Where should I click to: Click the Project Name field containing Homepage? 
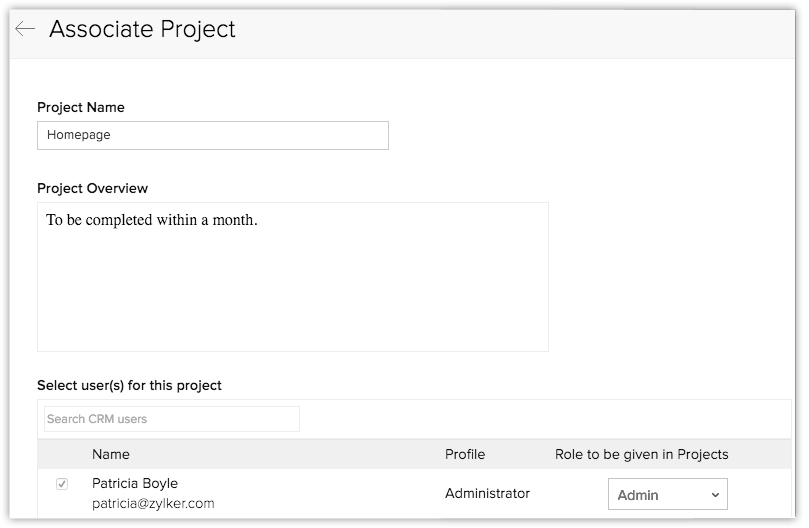212,136
